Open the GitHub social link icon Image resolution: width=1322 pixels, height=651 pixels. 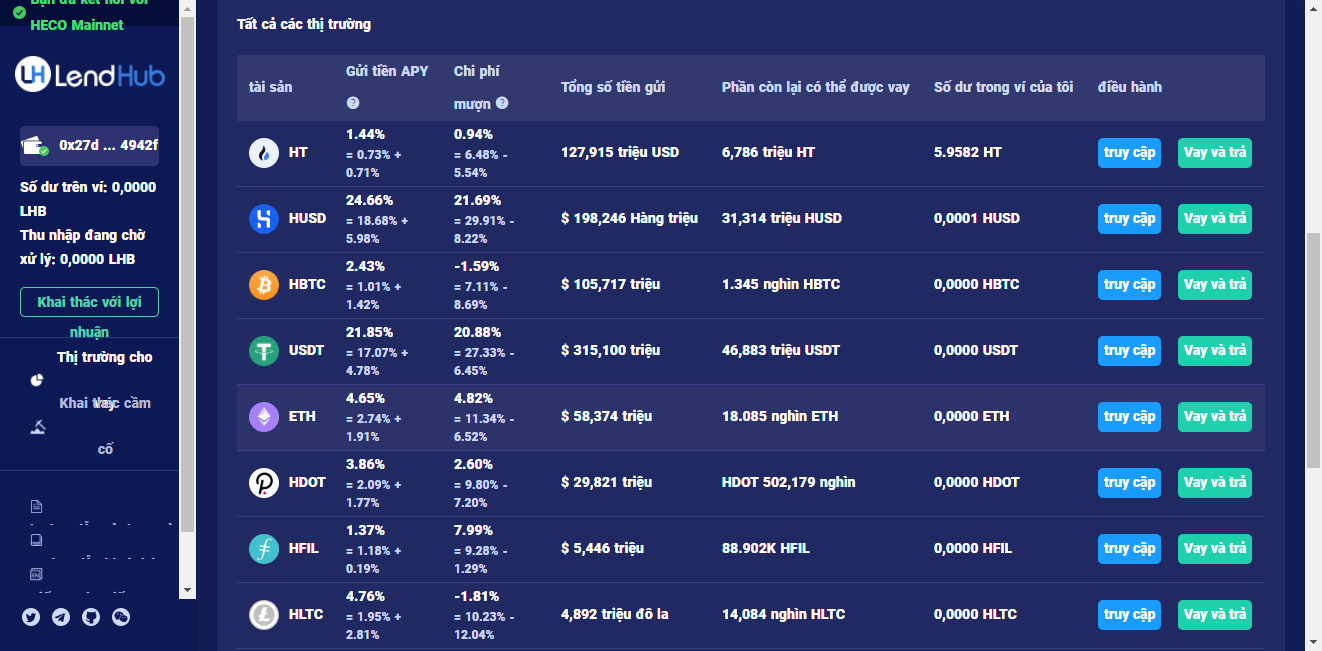91,617
